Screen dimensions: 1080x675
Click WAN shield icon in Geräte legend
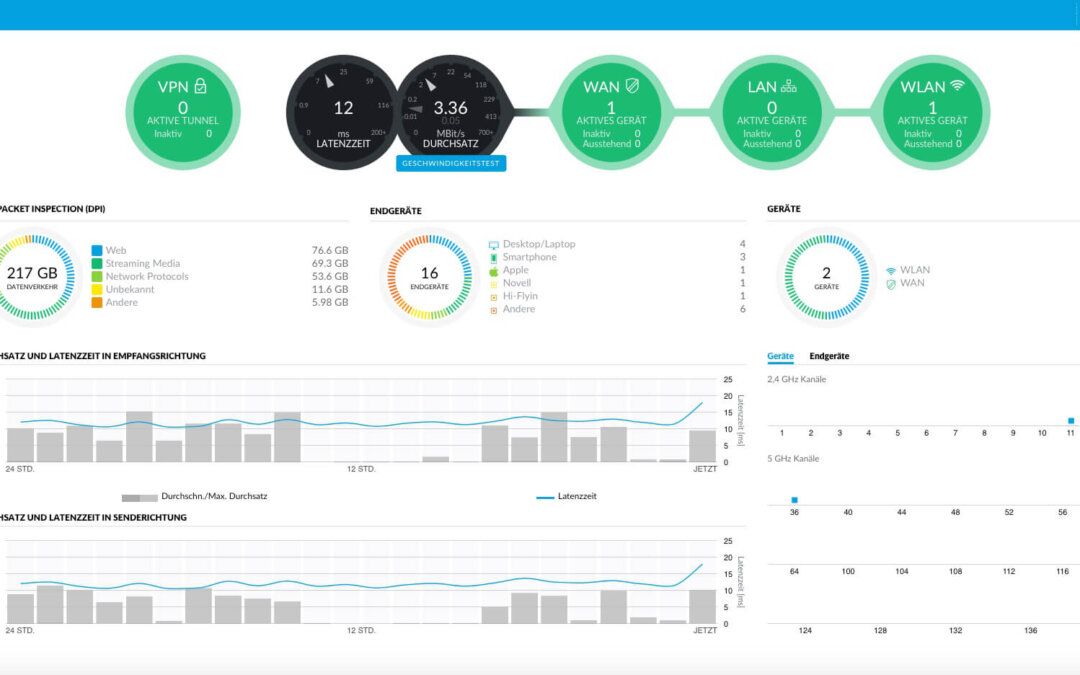tap(891, 284)
